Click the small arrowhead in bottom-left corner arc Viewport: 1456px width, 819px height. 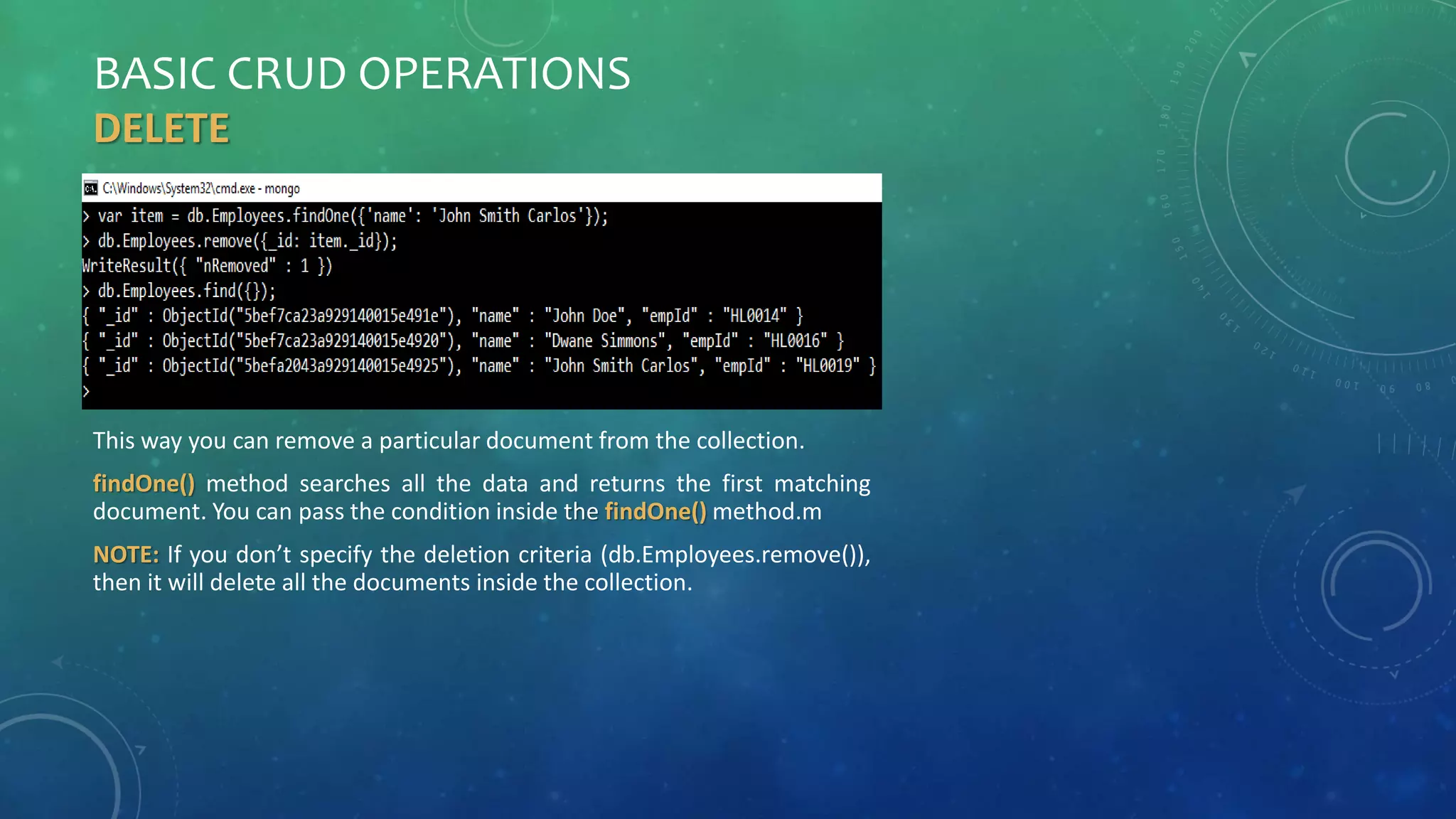click(140, 749)
